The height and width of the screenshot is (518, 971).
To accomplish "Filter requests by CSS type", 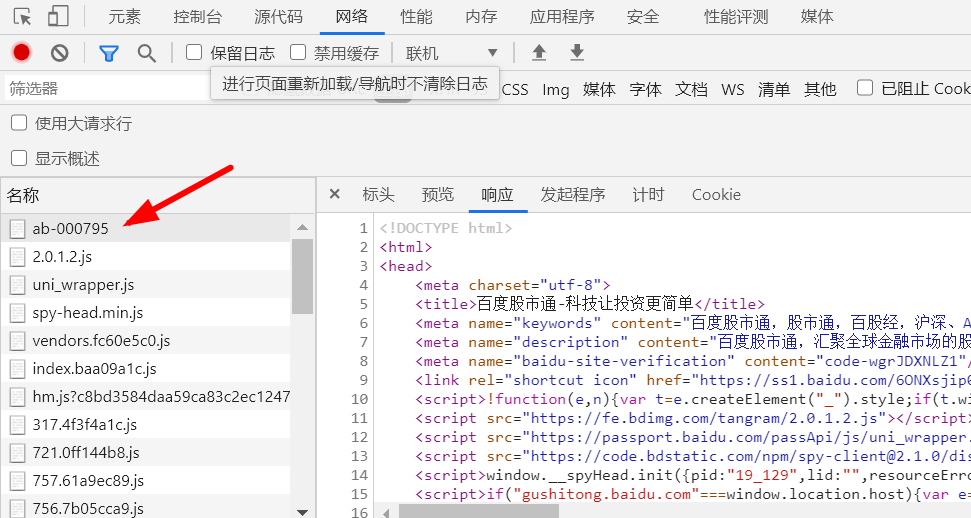I will click(515, 89).
